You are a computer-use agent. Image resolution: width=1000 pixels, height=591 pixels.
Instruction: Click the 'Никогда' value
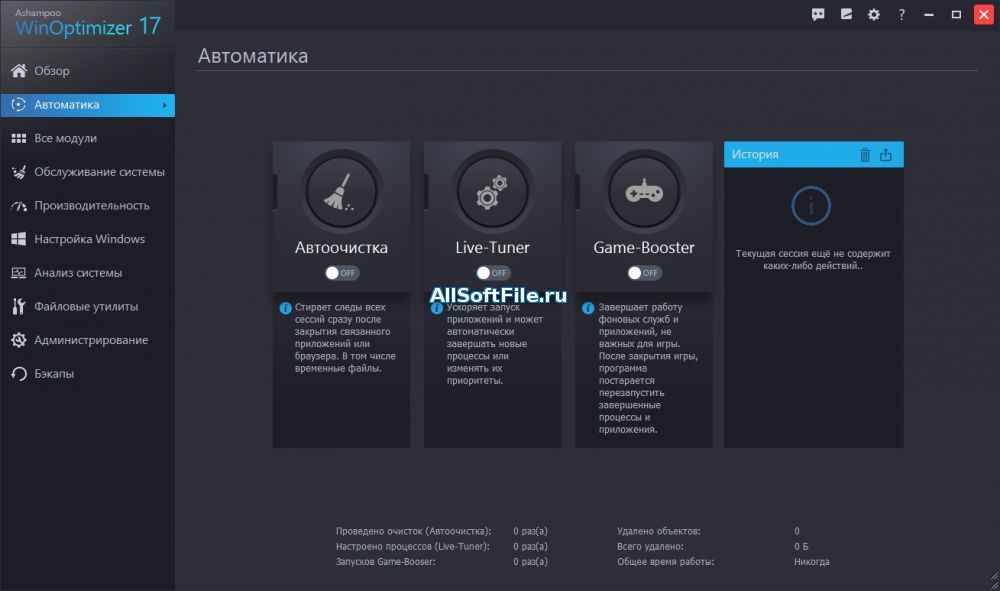811,562
